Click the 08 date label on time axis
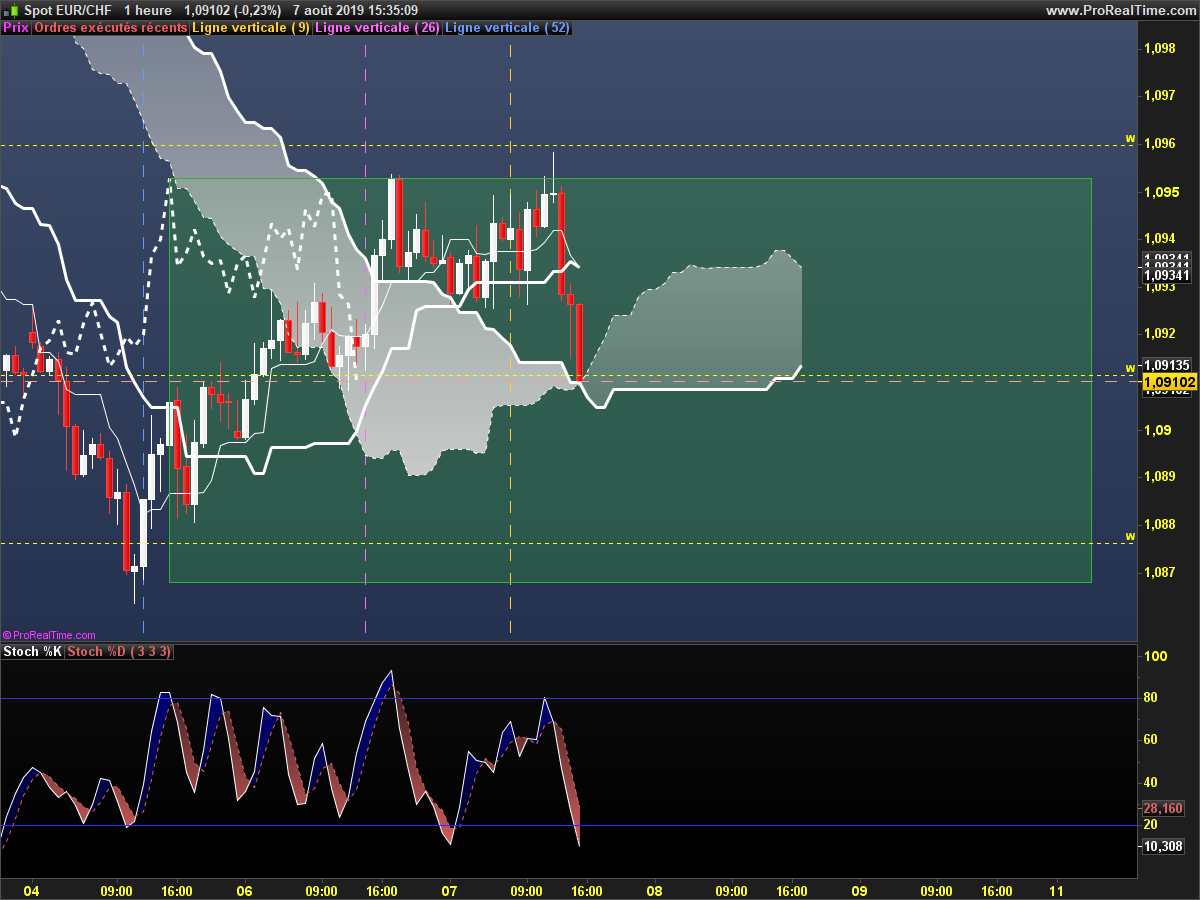The height and width of the screenshot is (900, 1200). (x=654, y=890)
